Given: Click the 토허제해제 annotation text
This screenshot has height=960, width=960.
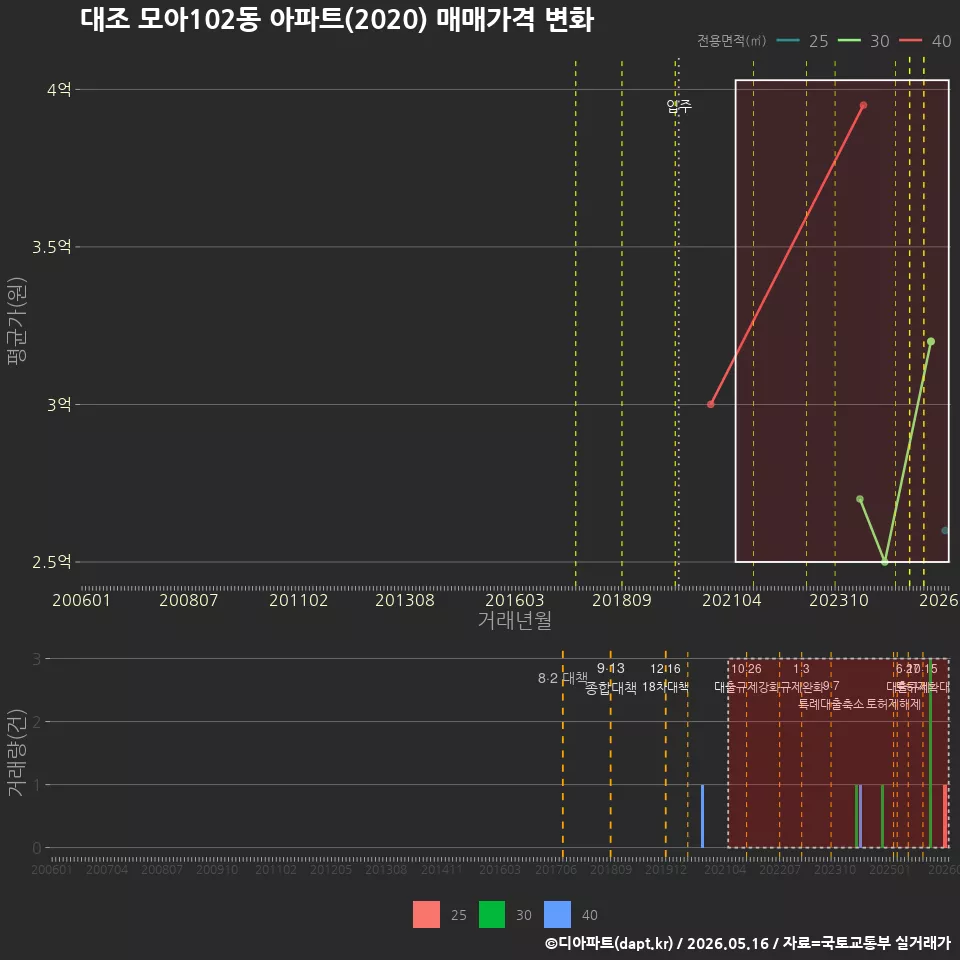Looking at the screenshot, I should (894, 704).
